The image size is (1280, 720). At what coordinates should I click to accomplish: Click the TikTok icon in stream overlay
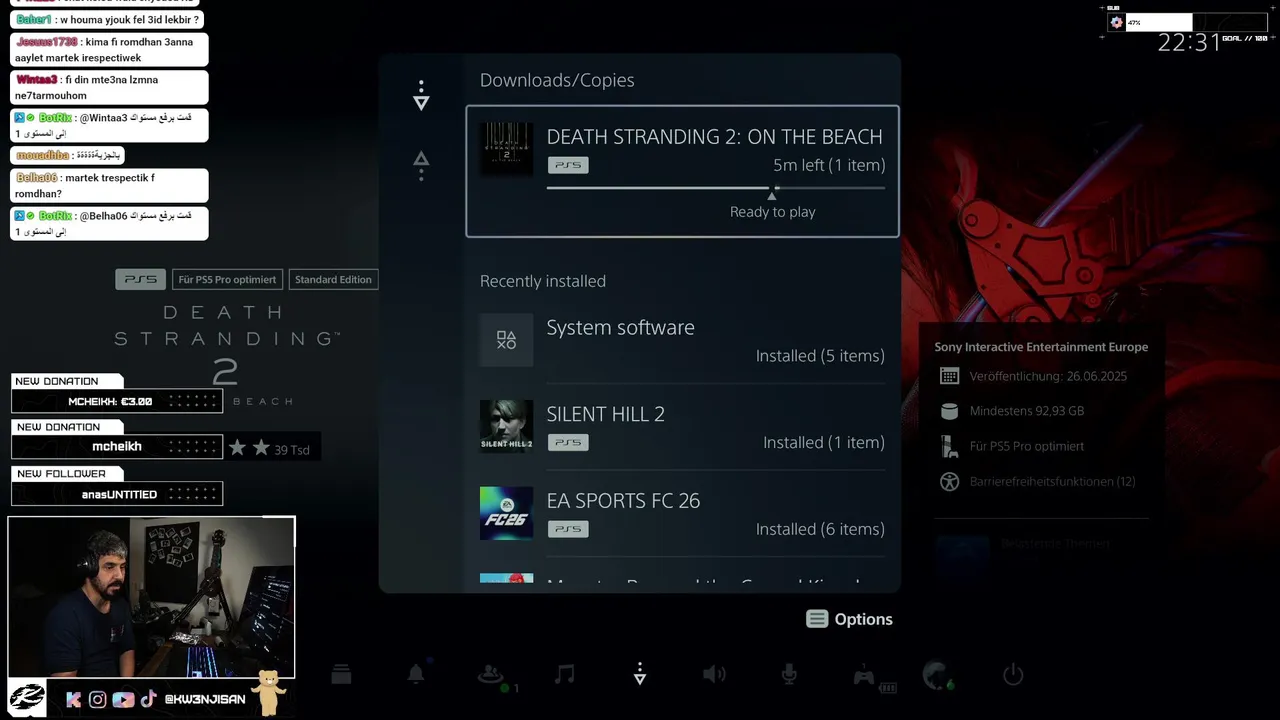pyautogui.click(x=148, y=699)
